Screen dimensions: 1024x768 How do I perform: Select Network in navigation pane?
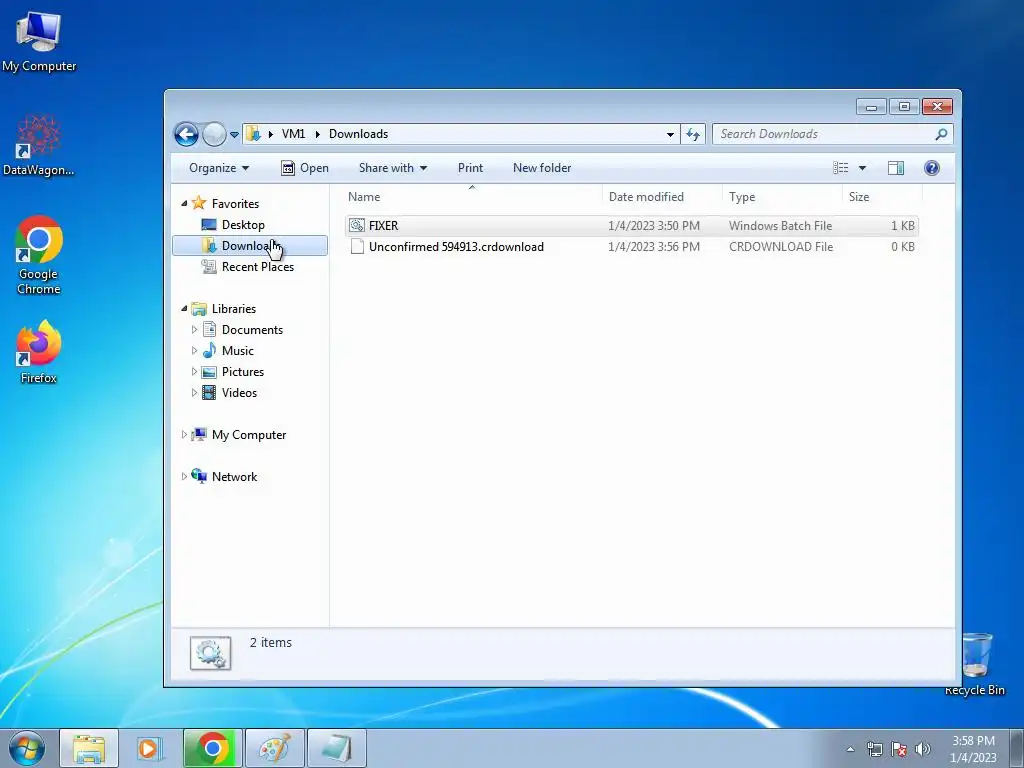point(234,477)
